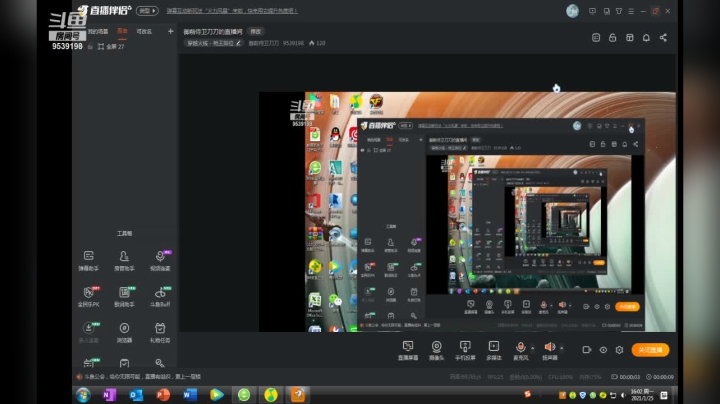Open the three-line menu icon in title bar
Screen dimensions: 720x404
tap(631, 11)
